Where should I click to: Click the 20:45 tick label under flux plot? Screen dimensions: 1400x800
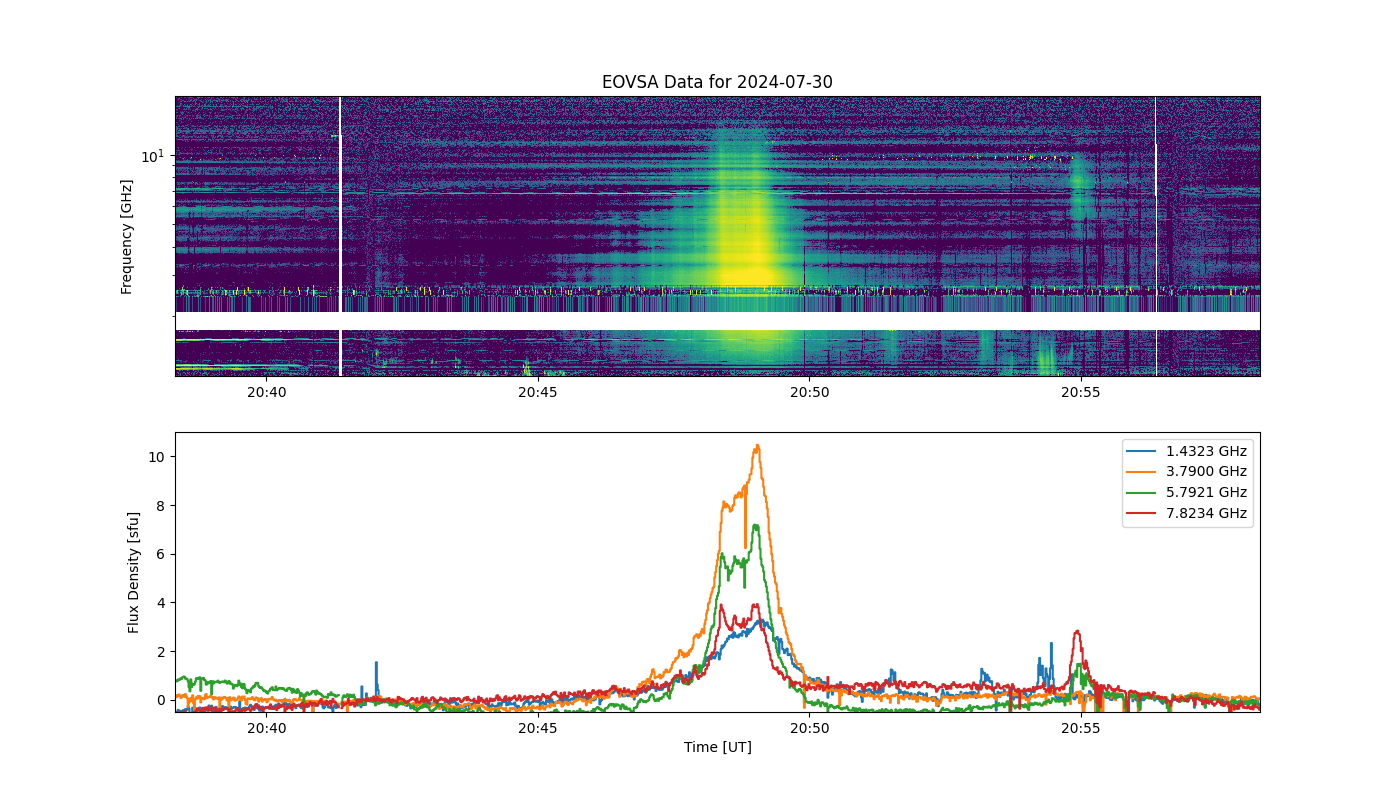coord(538,728)
